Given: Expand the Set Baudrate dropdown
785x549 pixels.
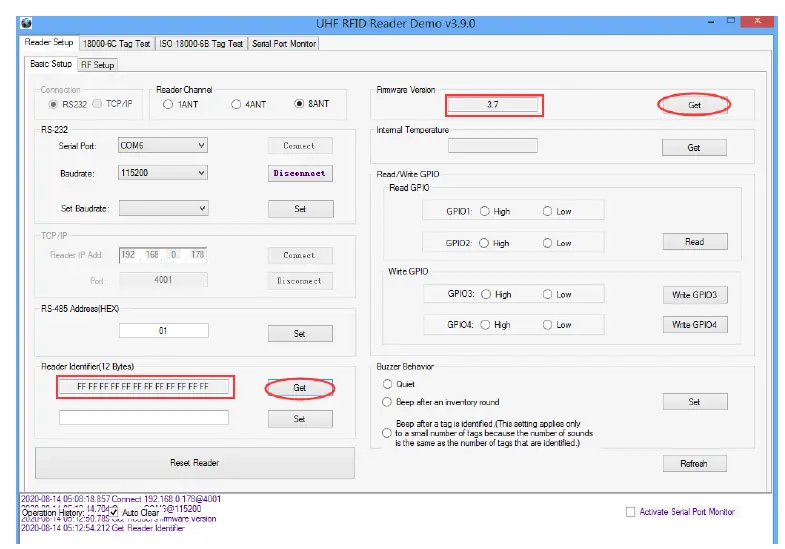Looking at the screenshot, I should (163, 208).
